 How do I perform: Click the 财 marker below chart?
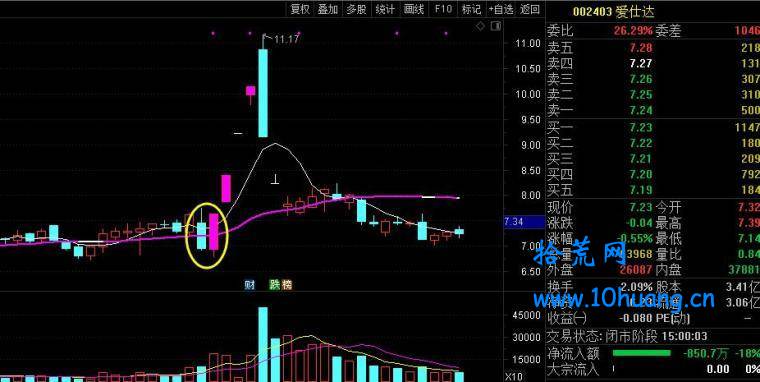250,285
